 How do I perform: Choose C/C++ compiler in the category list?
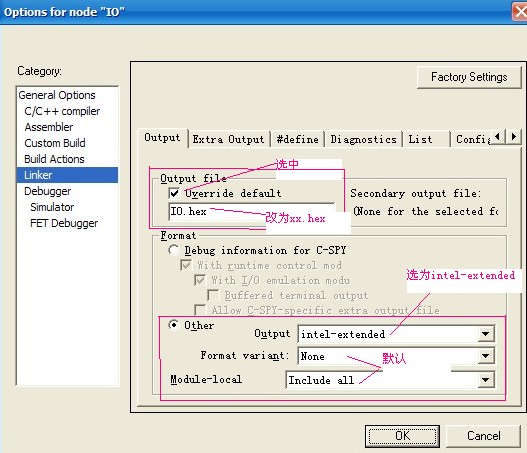pyautogui.click(x=62, y=111)
